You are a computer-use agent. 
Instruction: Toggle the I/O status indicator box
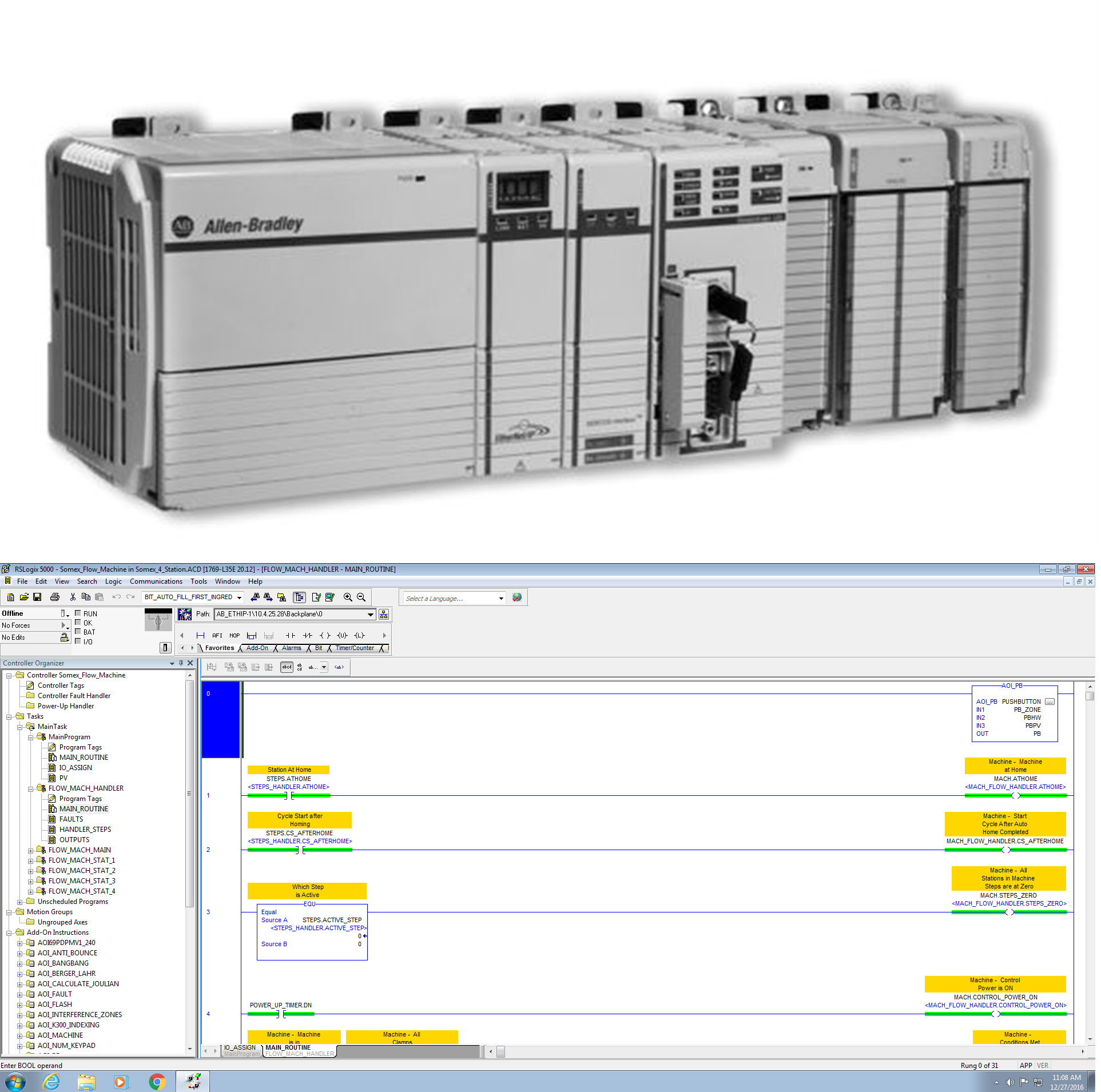[x=78, y=641]
